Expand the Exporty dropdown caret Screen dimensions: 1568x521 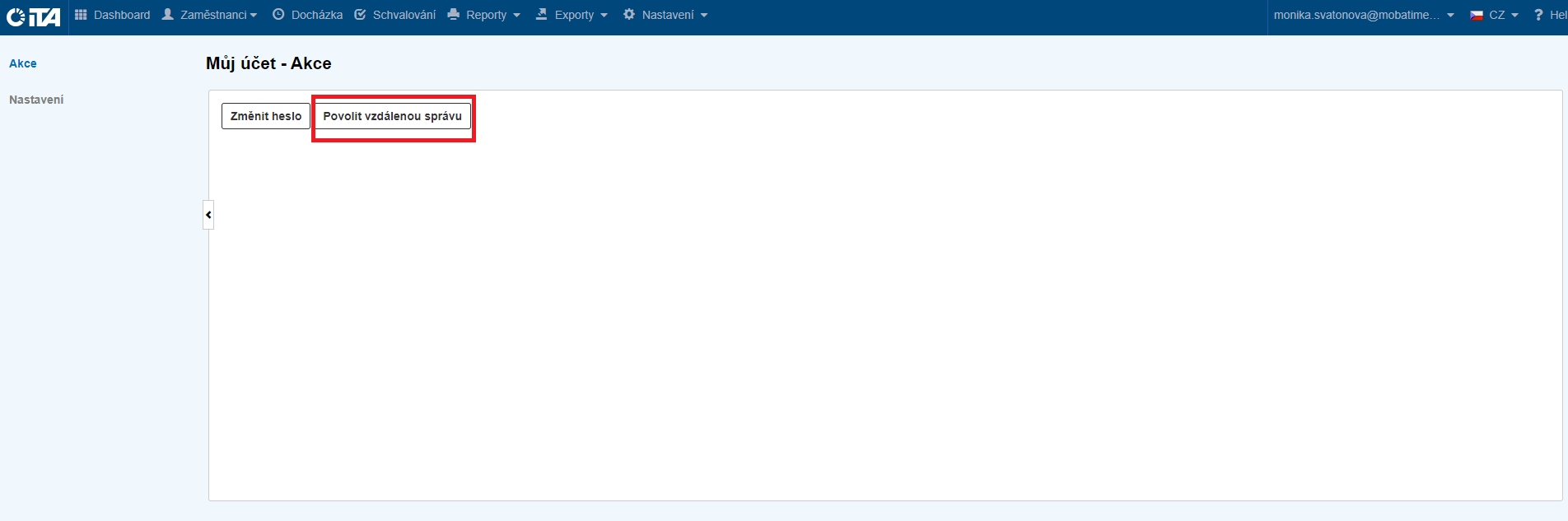tap(604, 16)
